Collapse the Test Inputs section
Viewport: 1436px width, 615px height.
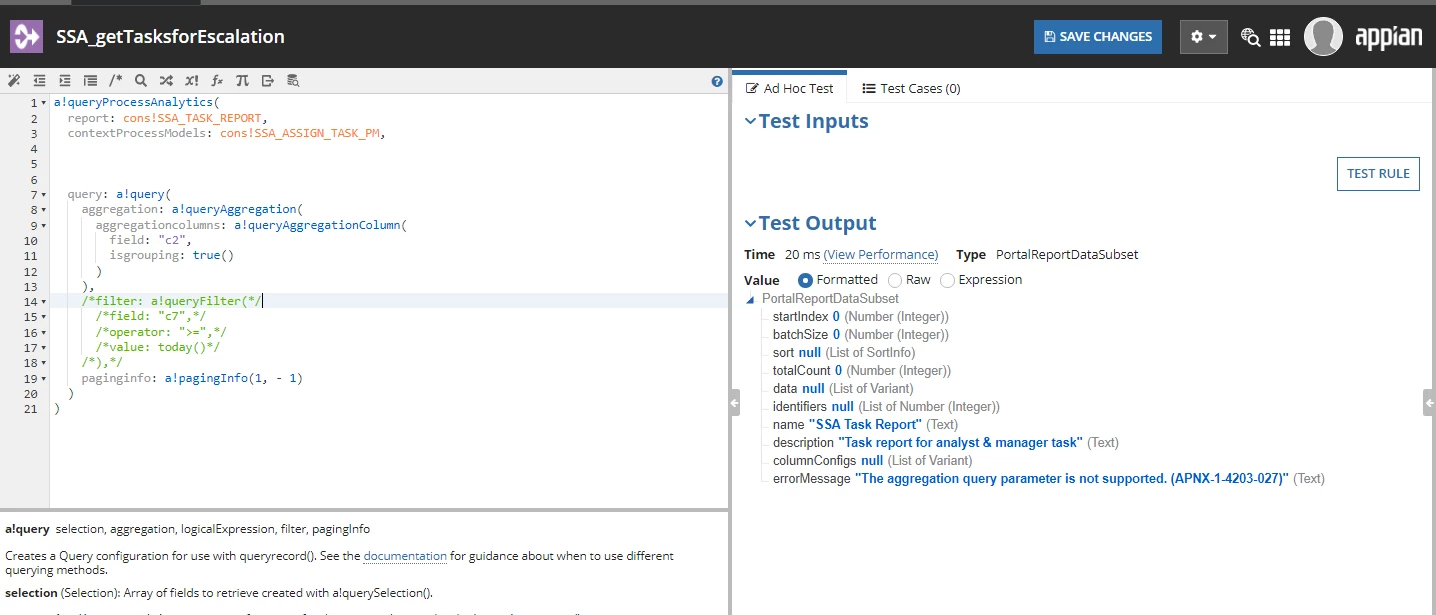click(751, 122)
